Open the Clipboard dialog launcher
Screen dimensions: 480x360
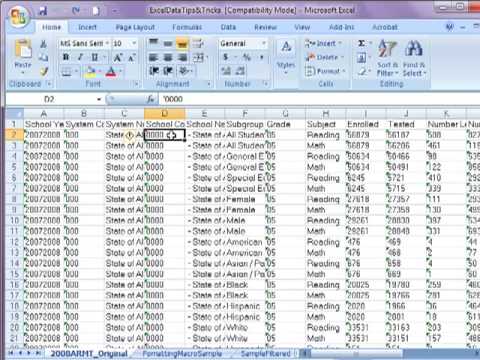[49, 84]
